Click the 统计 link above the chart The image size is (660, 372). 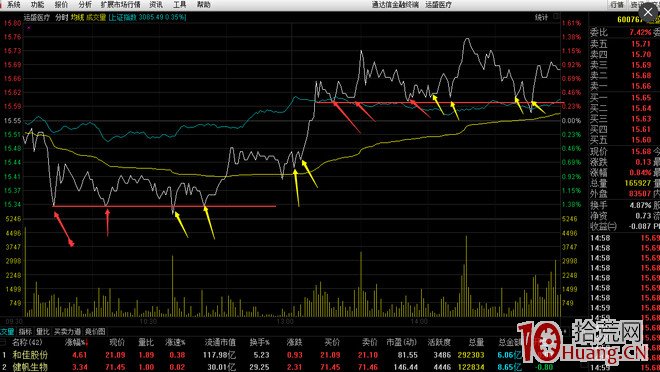point(542,17)
